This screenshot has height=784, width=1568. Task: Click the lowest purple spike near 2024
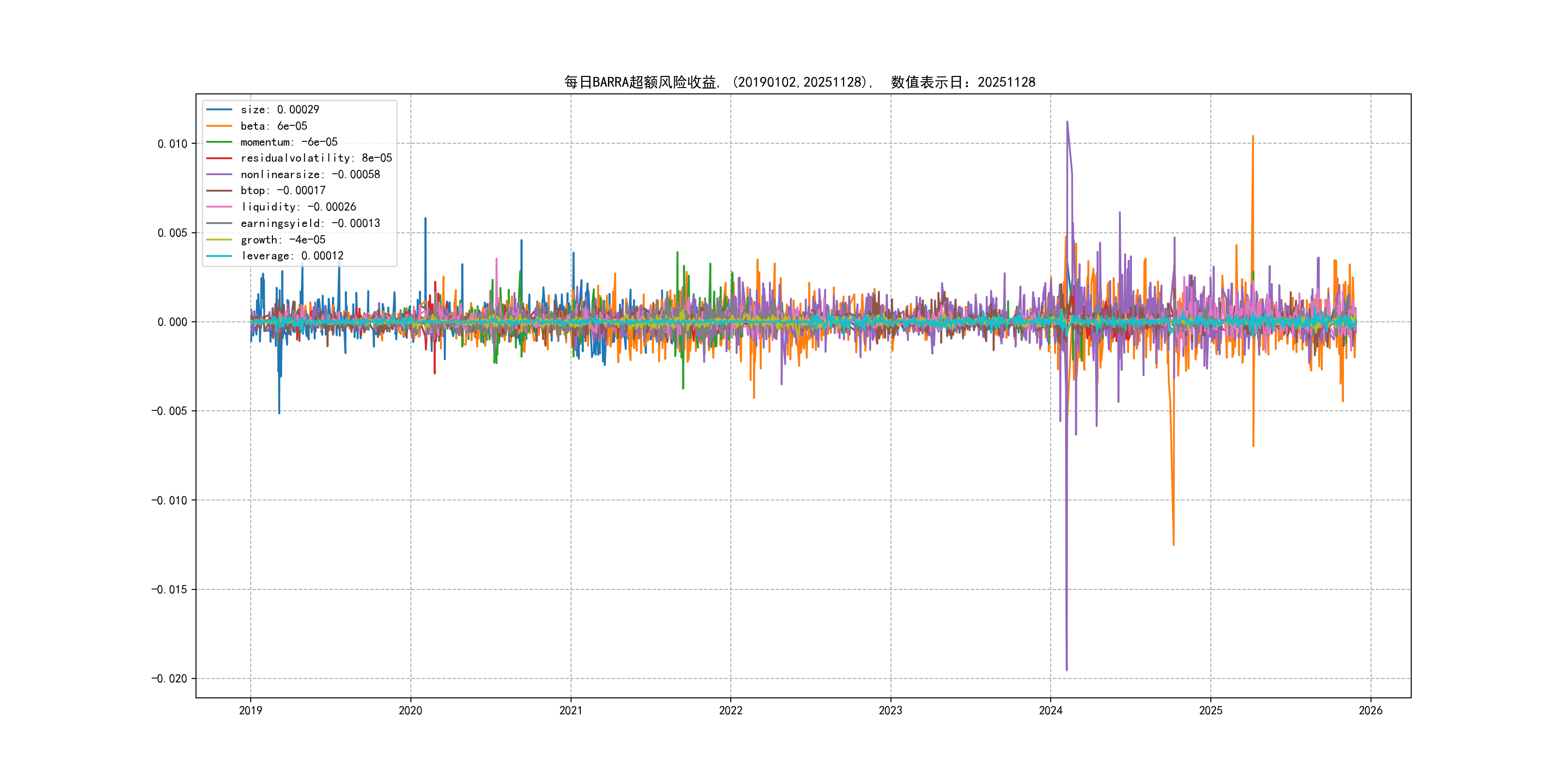(x=1067, y=668)
